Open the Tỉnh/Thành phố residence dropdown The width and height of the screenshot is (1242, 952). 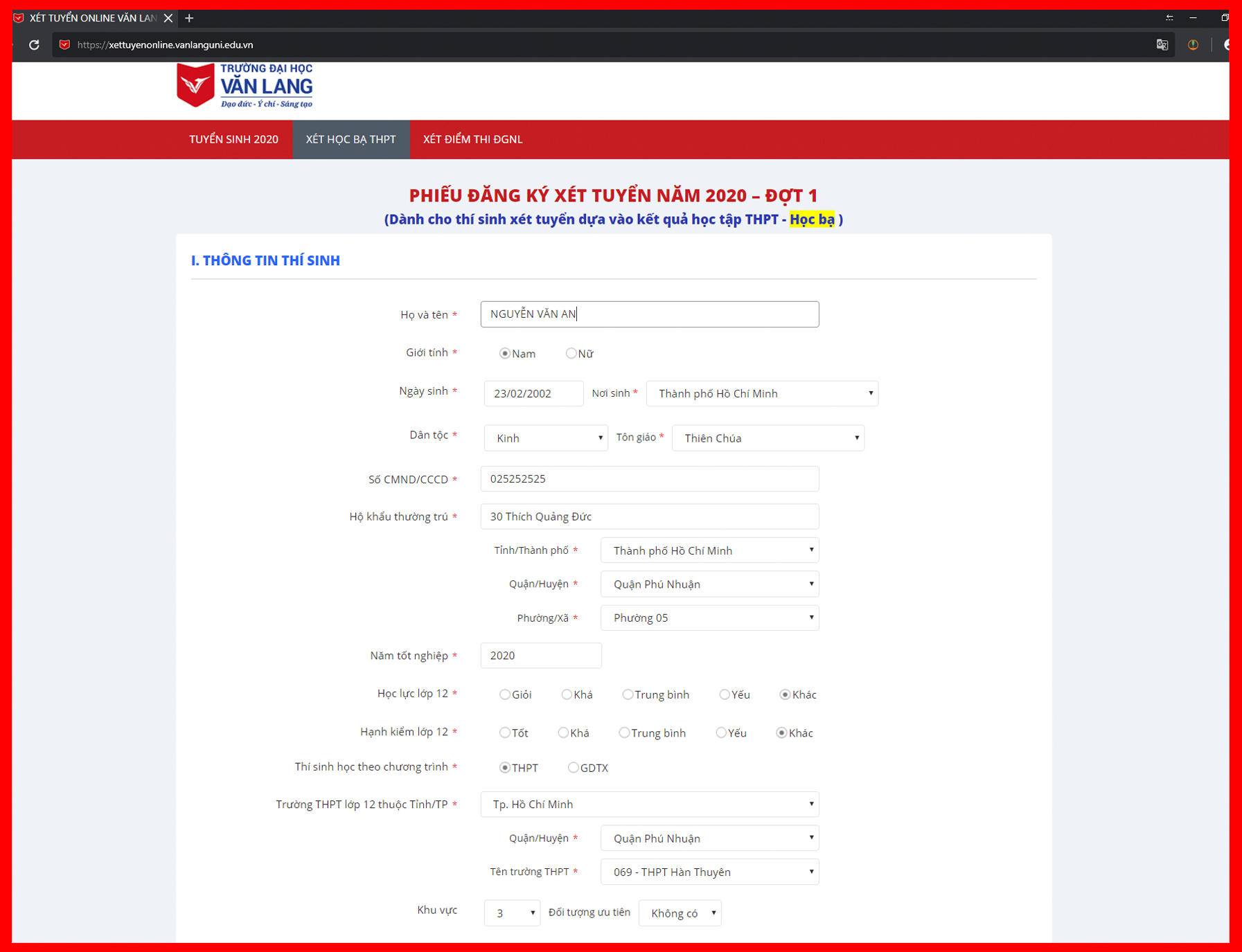point(710,550)
